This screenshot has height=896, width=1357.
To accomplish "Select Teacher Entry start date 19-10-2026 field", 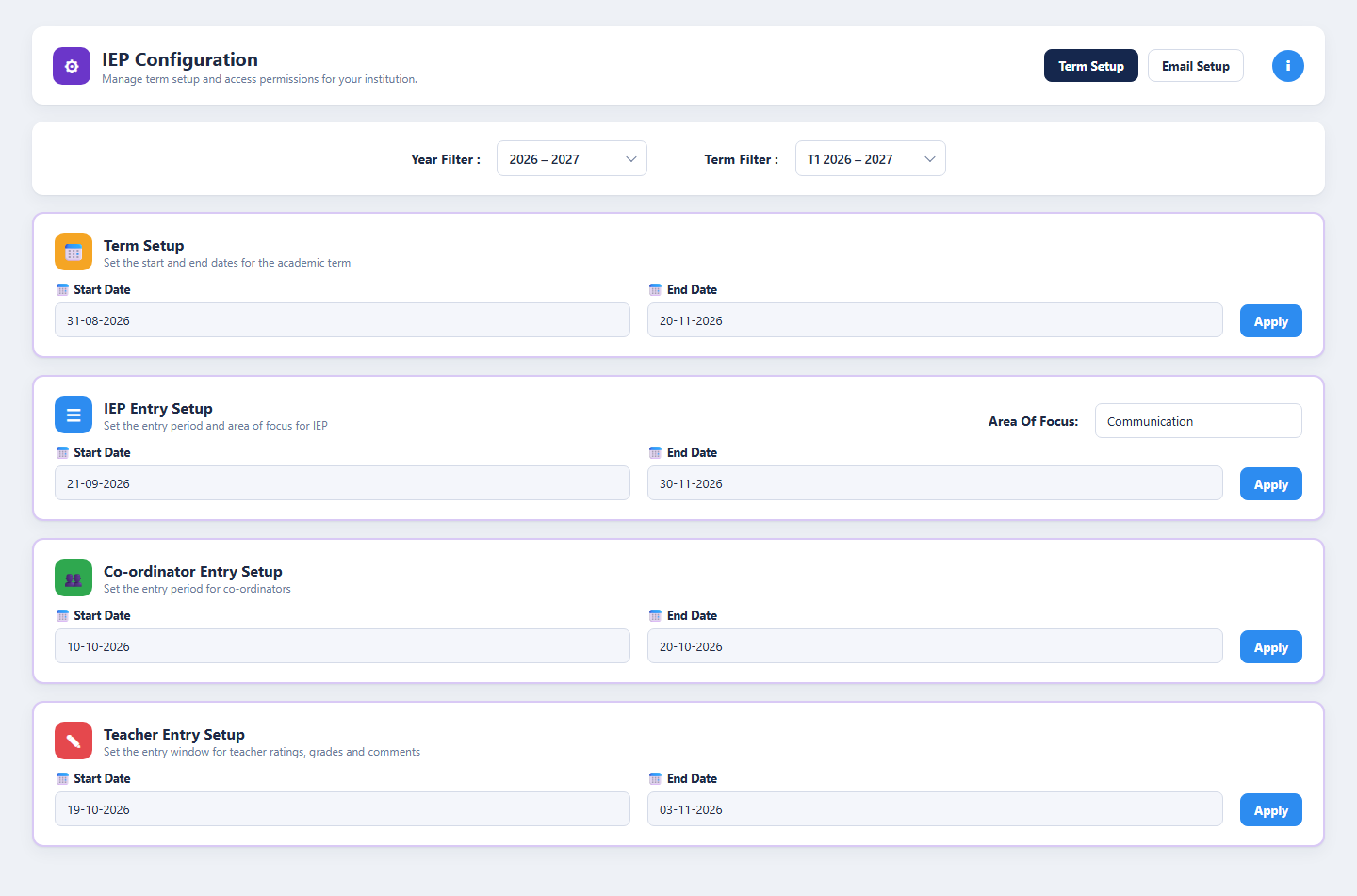I will coord(342,809).
